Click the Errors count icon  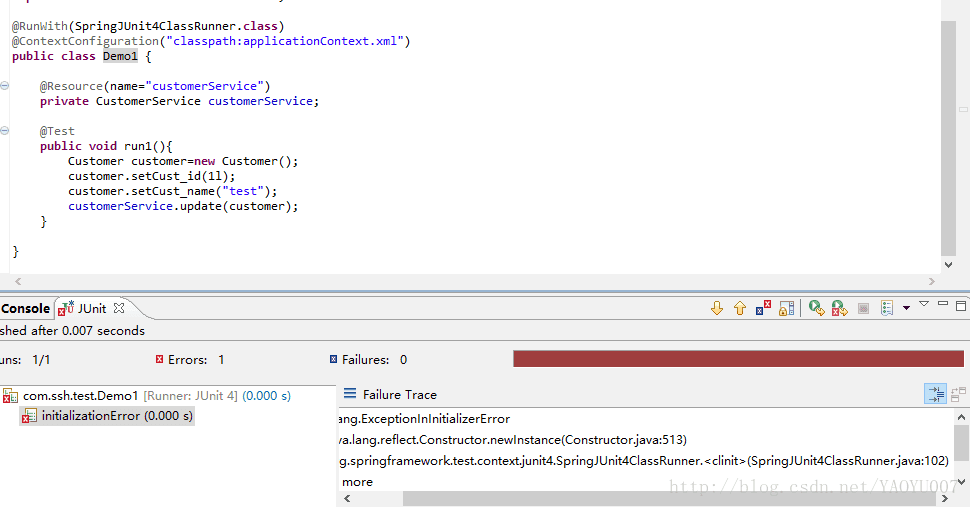pos(159,359)
